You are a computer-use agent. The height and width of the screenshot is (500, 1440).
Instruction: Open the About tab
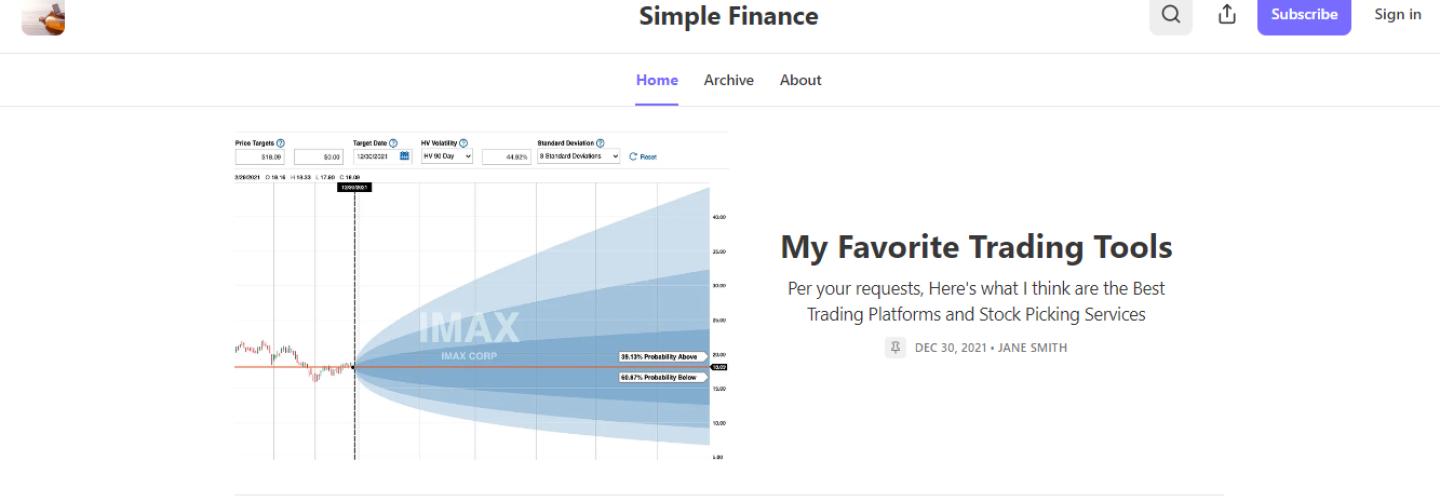(801, 80)
